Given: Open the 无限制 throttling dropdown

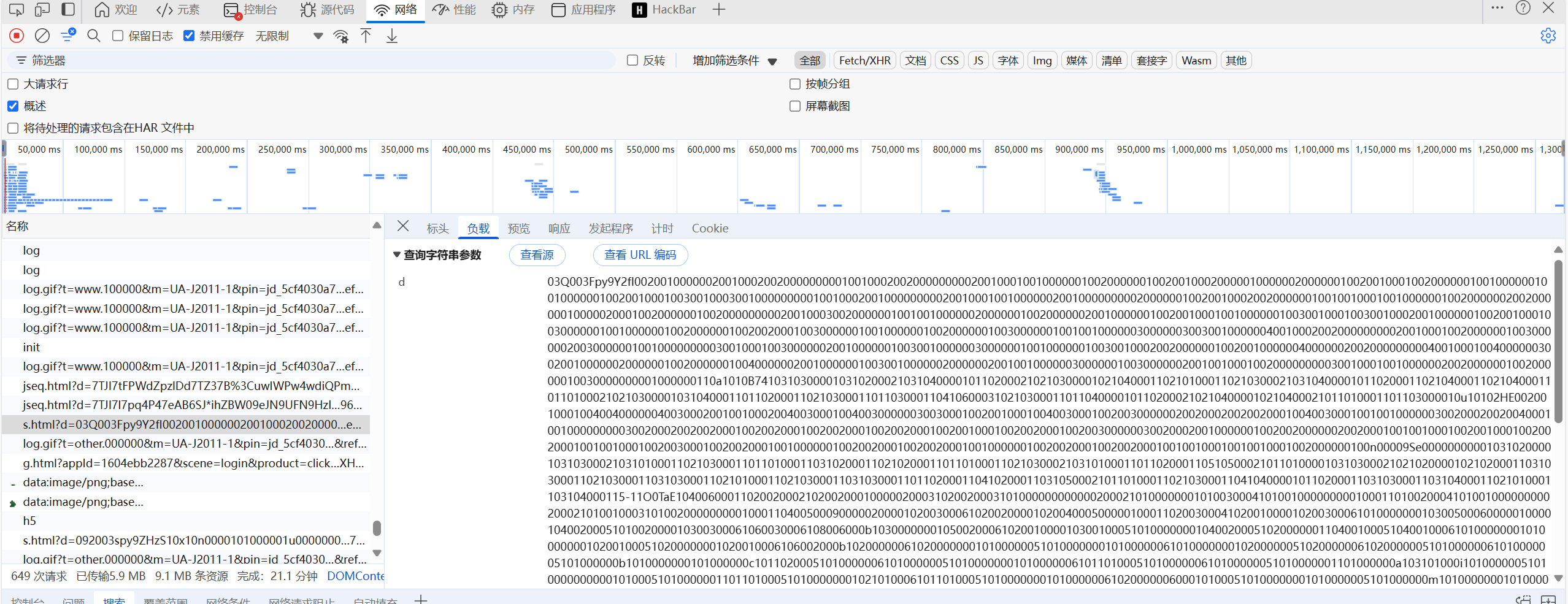Looking at the screenshot, I should pos(288,36).
